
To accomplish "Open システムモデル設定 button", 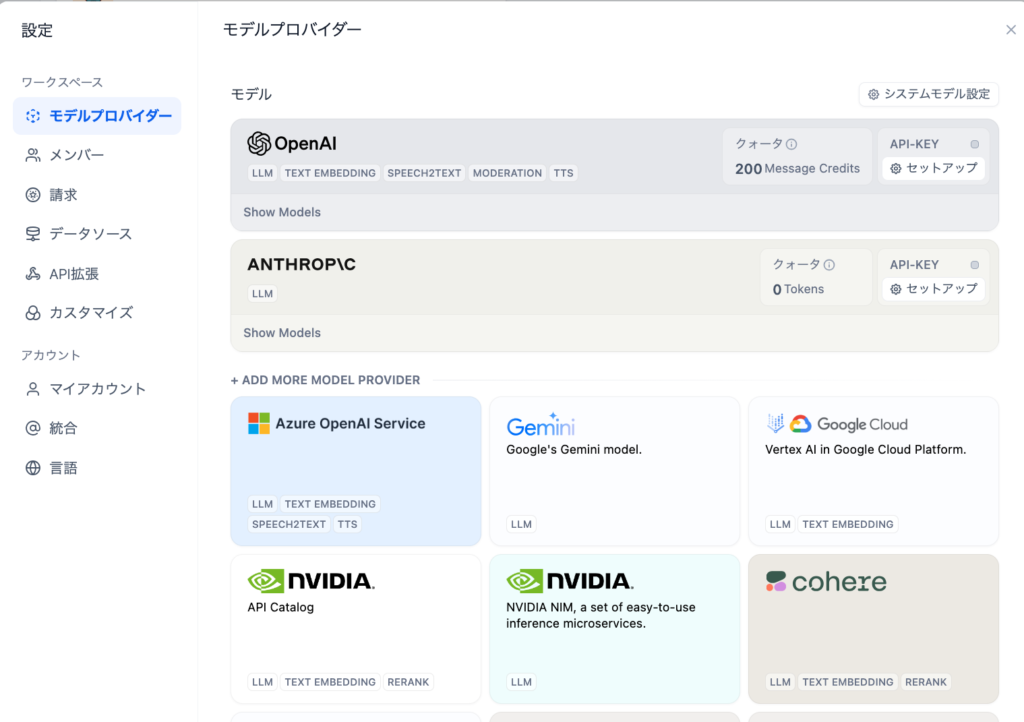I will (929, 95).
